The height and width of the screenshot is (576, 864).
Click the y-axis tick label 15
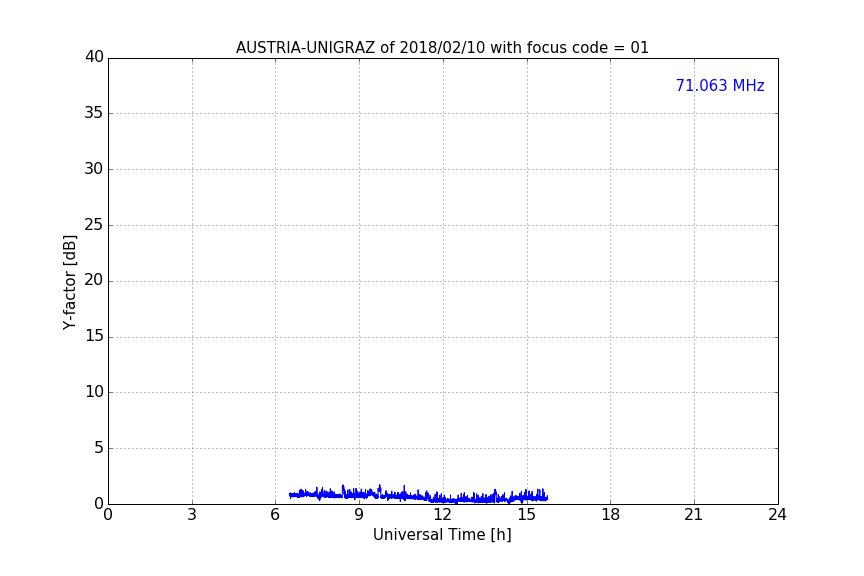[x=94, y=336]
